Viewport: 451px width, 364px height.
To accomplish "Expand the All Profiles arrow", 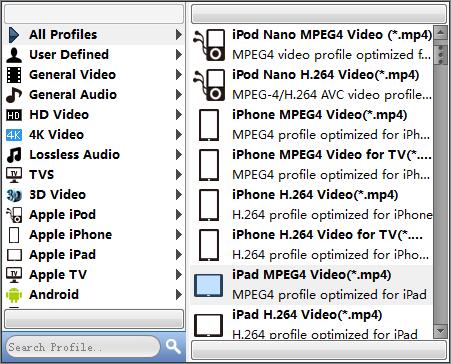I will pos(179,35).
